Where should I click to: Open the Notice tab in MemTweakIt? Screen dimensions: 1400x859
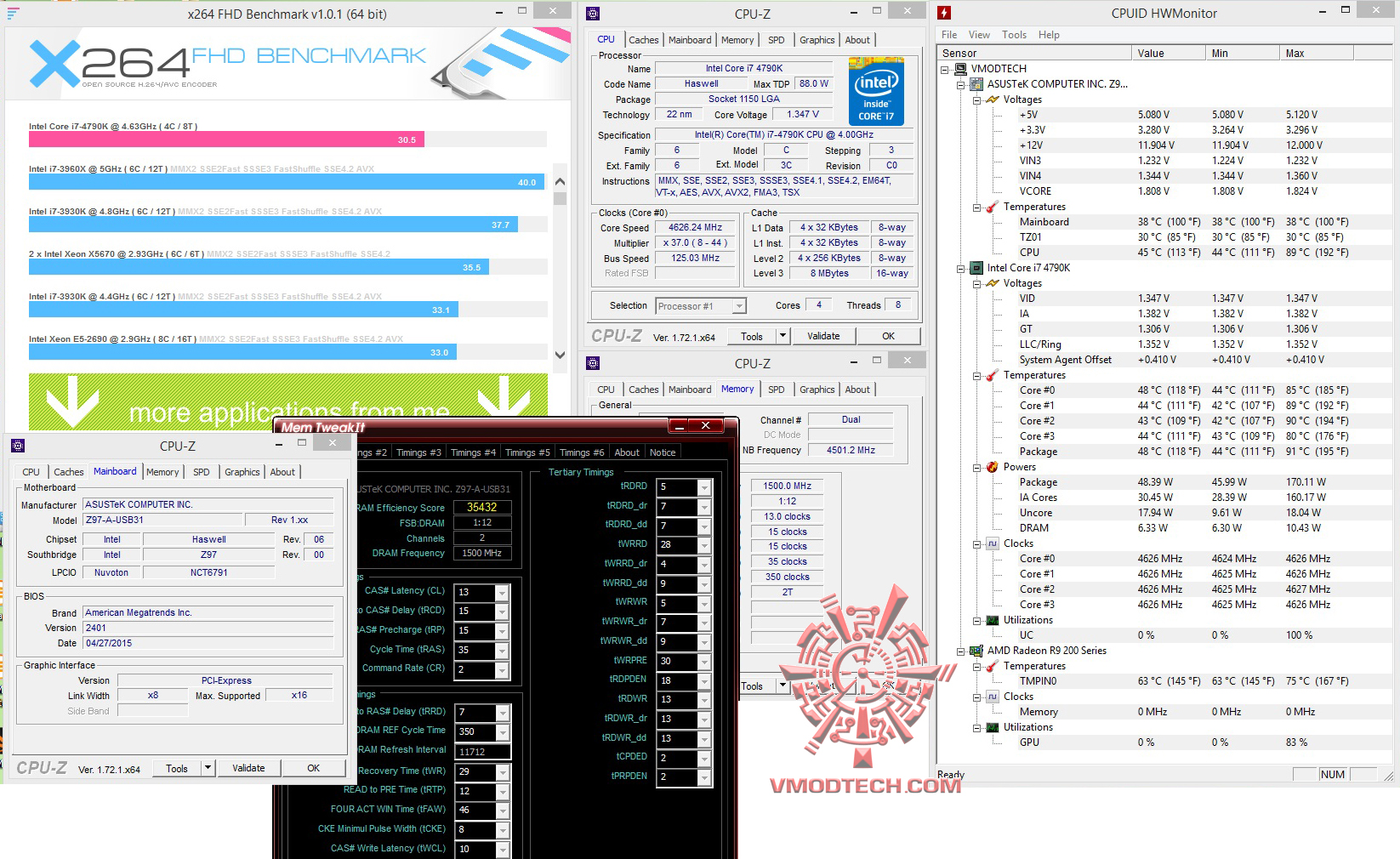coord(663,452)
